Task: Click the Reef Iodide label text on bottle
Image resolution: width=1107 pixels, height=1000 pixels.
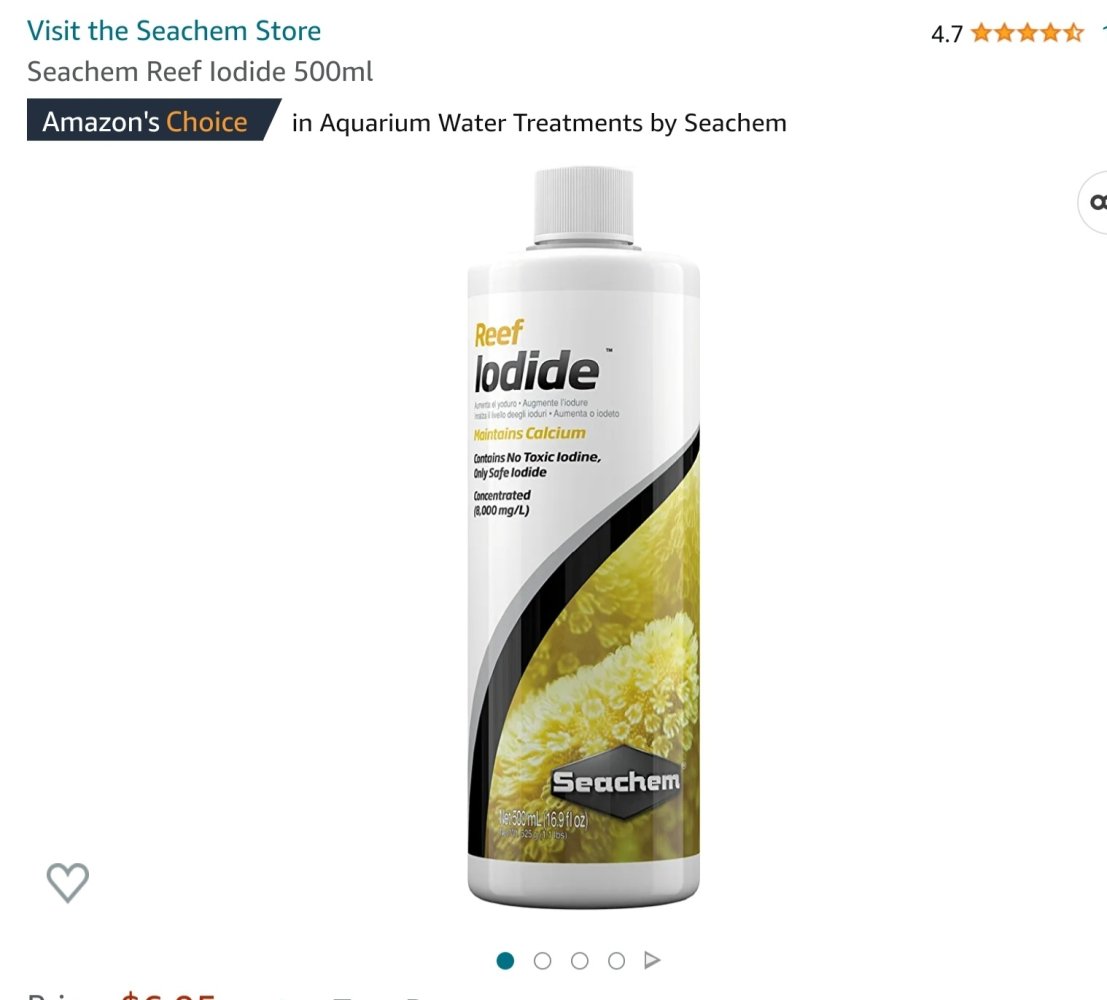Action: (537, 357)
